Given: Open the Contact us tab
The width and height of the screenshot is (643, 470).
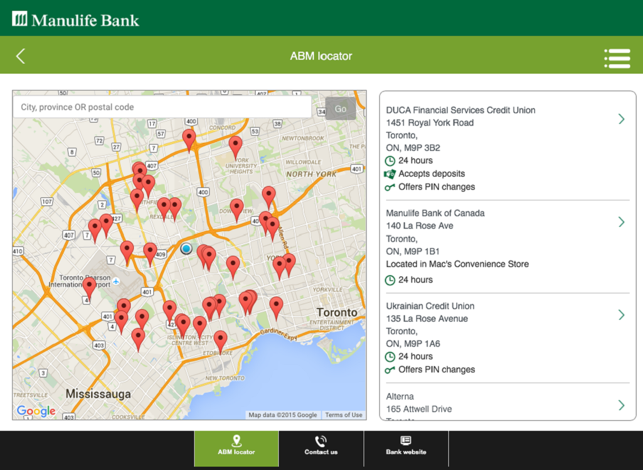Looking at the screenshot, I should [x=321, y=449].
